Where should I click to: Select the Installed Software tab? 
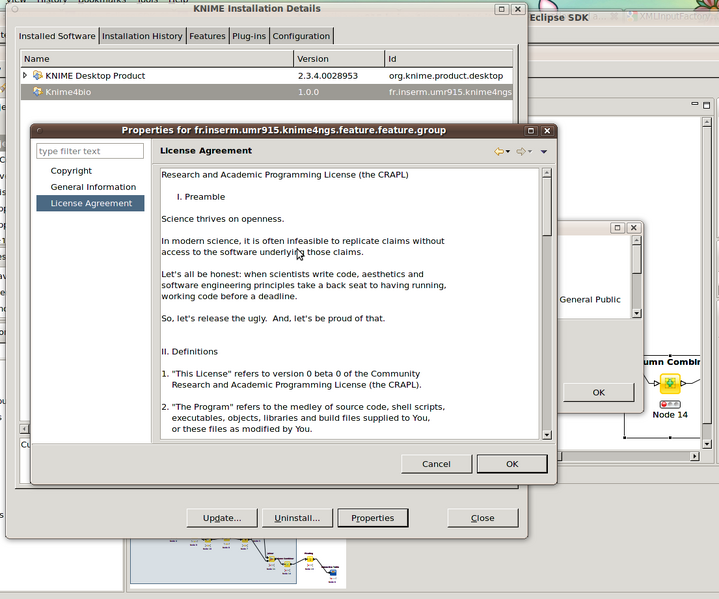57,36
